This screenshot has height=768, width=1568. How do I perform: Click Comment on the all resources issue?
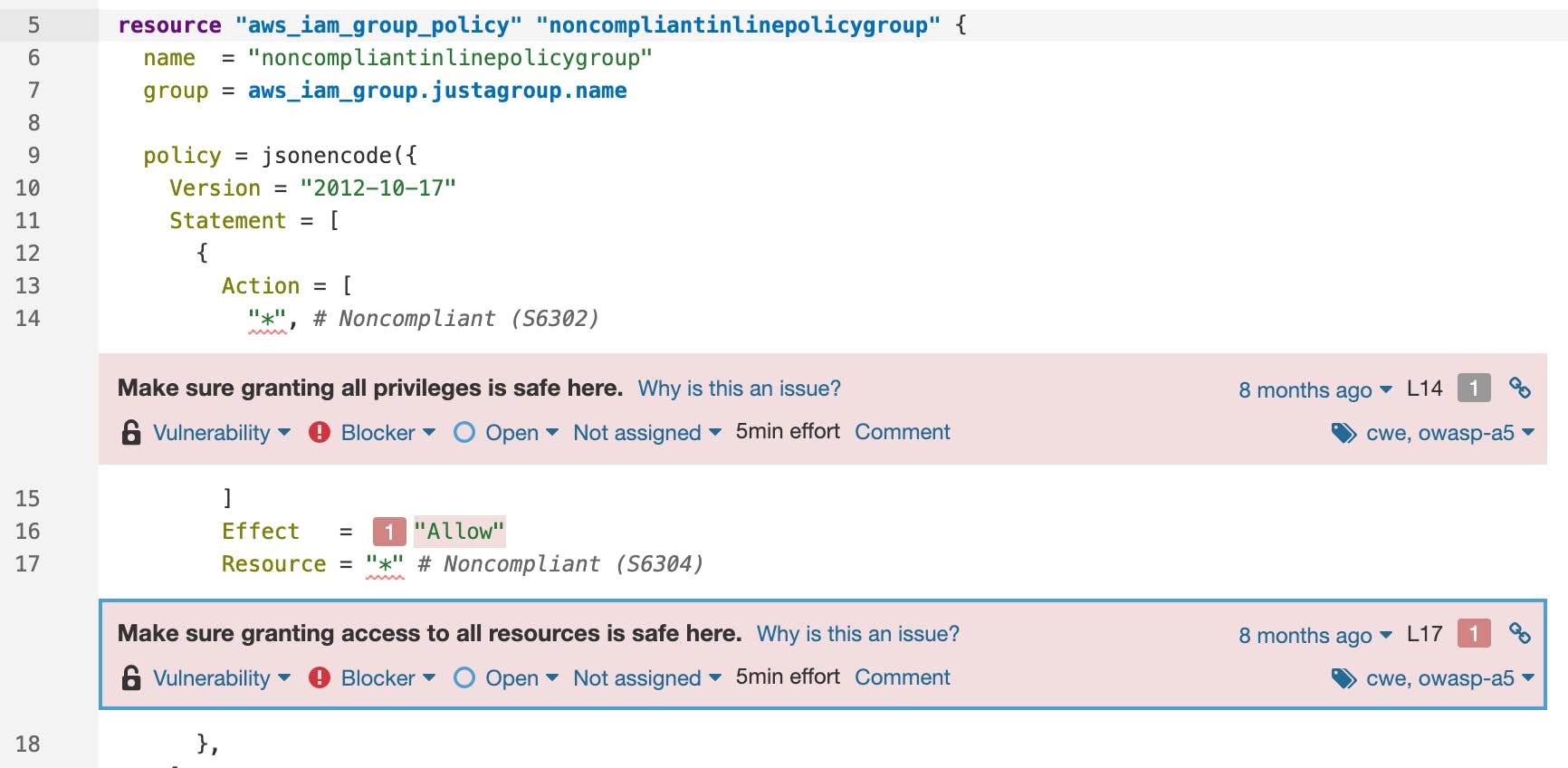902,677
